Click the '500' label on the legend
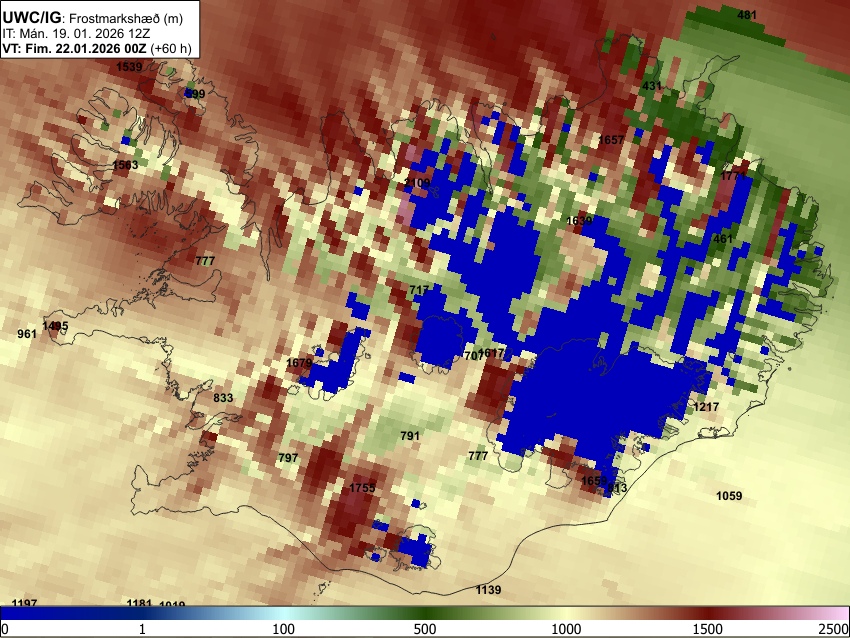Screen dimensions: 850x638 pyautogui.click(x=425, y=629)
